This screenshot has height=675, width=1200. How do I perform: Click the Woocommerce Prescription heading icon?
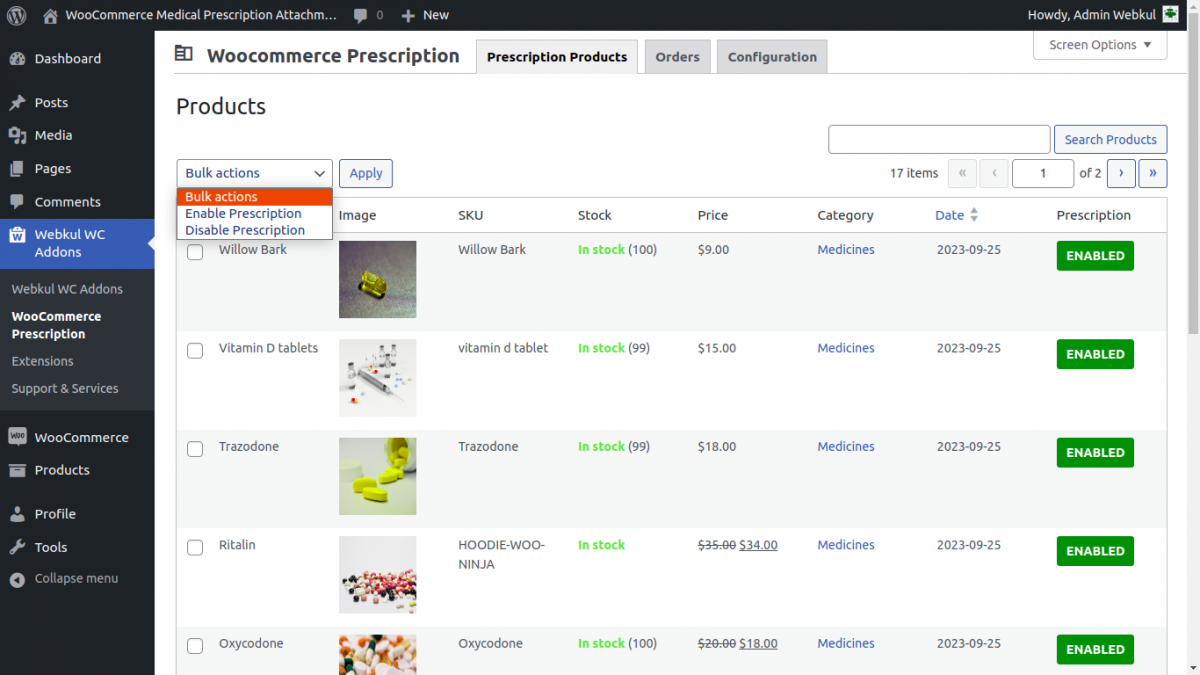[183, 54]
